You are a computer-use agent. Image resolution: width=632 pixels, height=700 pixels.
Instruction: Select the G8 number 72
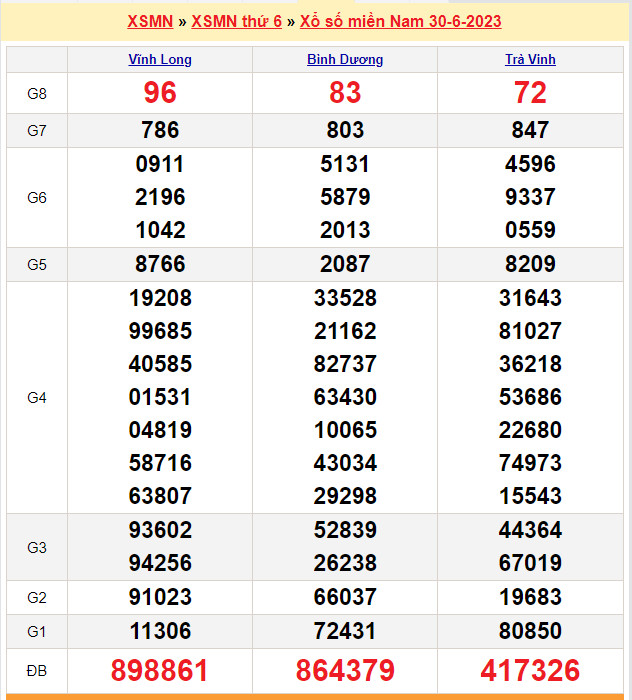tap(530, 93)
